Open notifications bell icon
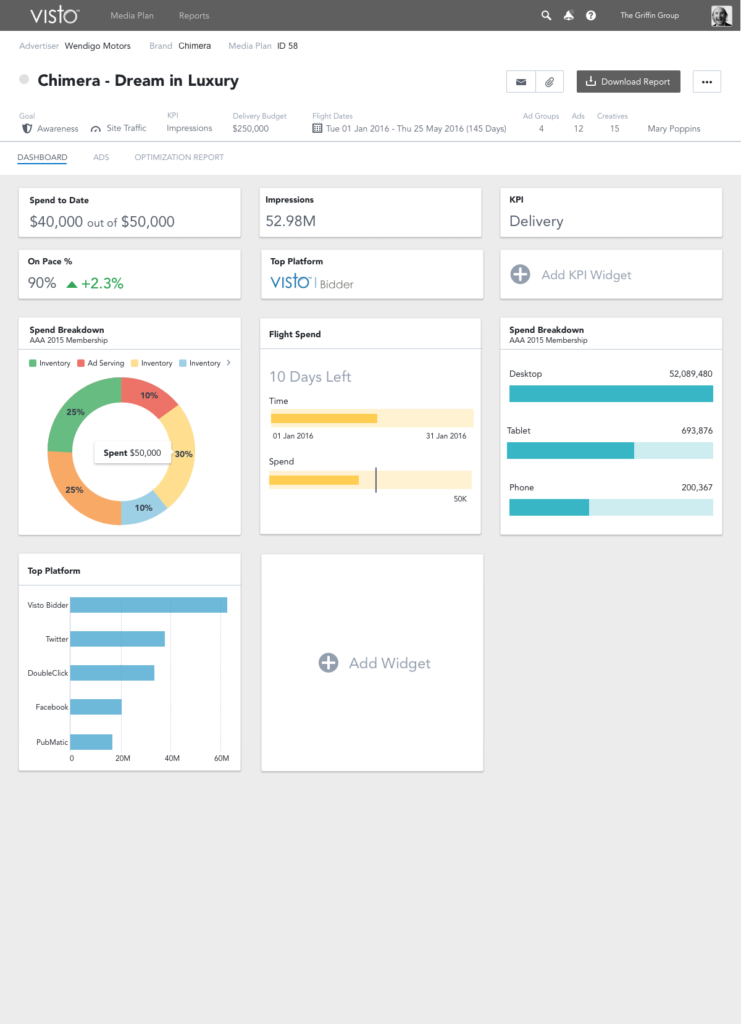The image size is (741, 1024). point(569,16)
